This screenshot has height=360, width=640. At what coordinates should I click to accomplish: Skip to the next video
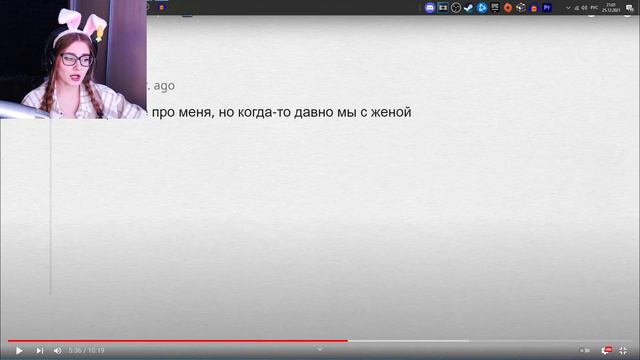click(x=40, y=351)
